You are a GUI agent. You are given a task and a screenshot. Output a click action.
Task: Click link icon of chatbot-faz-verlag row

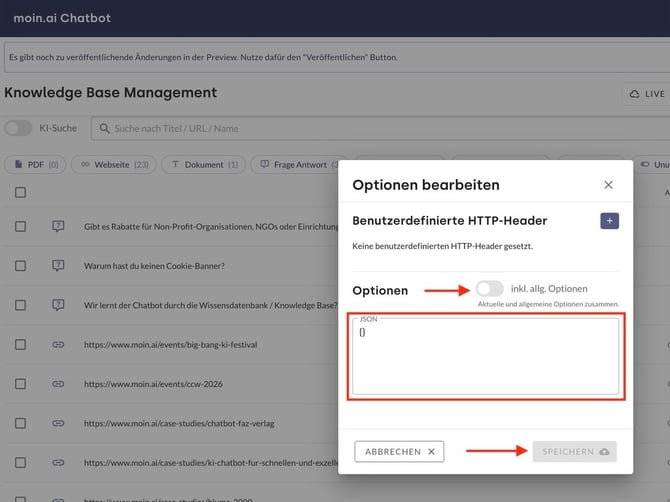pyautogui.click(x=58, y=423)
